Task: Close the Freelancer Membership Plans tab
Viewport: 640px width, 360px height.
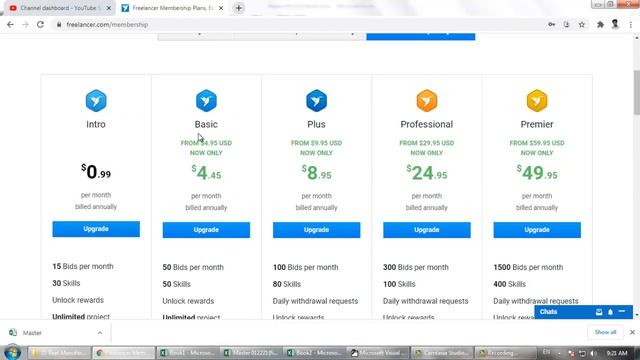Action: pos(221,8)
